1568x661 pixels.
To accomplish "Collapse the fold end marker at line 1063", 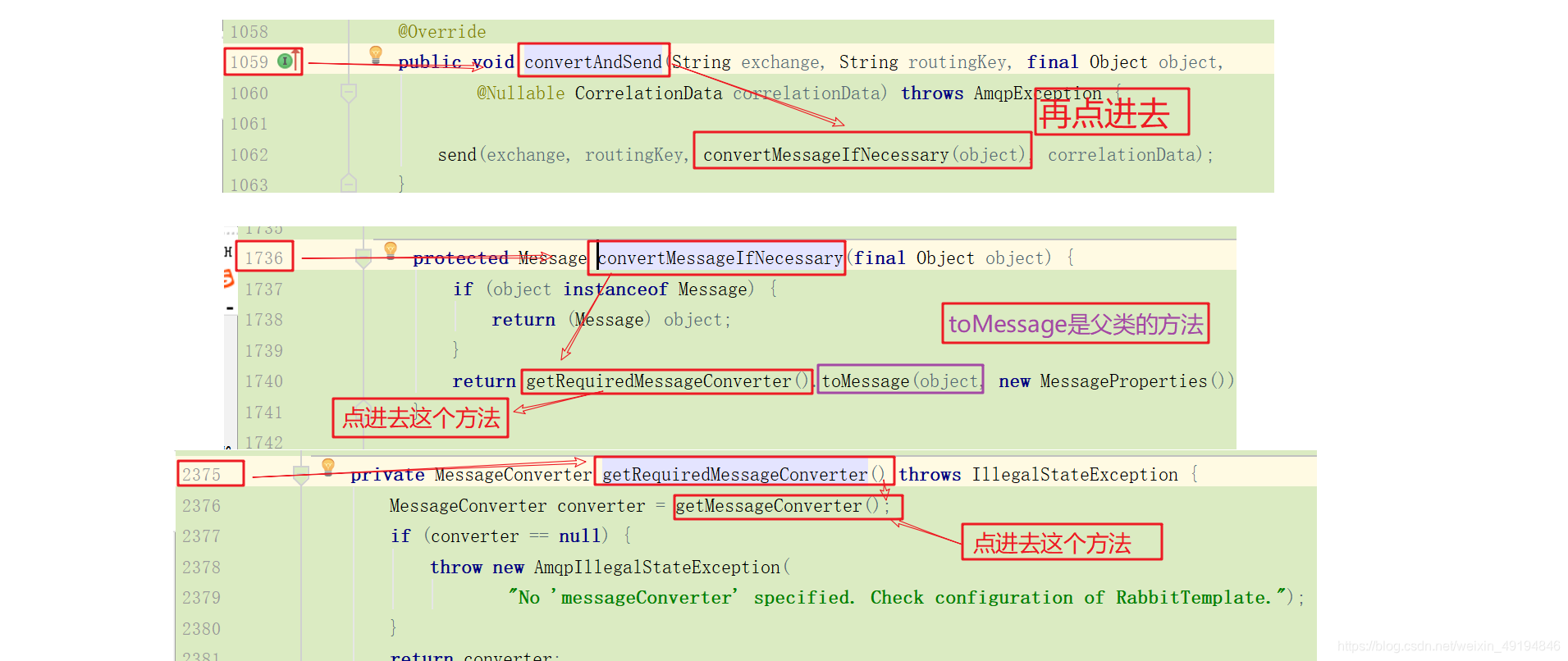I will [349, 183].
